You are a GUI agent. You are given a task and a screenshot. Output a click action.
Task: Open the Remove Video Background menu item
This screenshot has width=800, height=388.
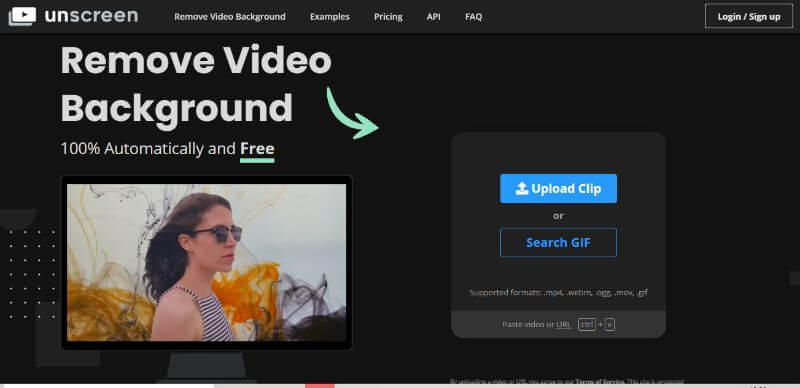click(230, 17)
